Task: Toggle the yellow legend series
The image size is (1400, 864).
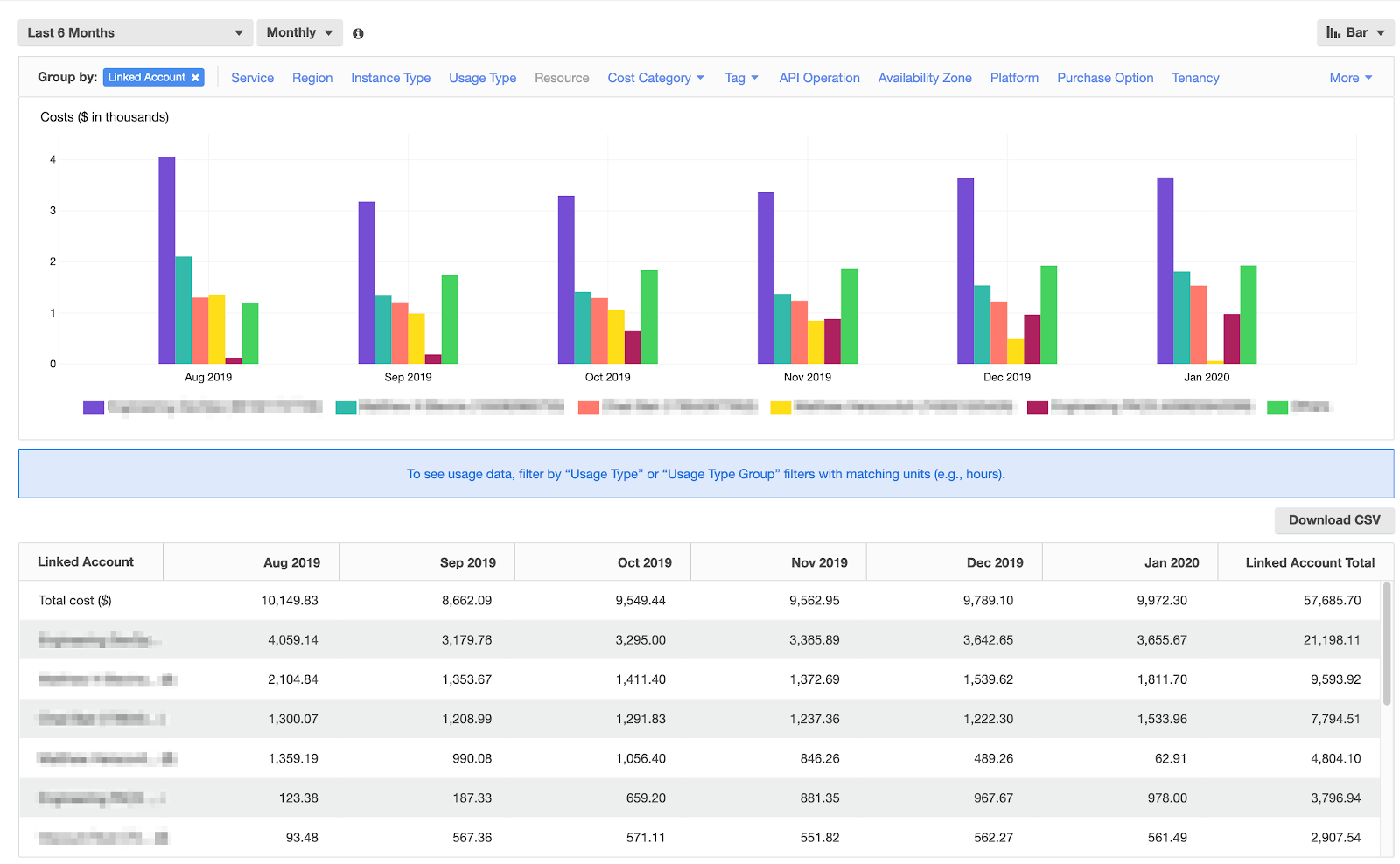Action: [x=780, y=407]
